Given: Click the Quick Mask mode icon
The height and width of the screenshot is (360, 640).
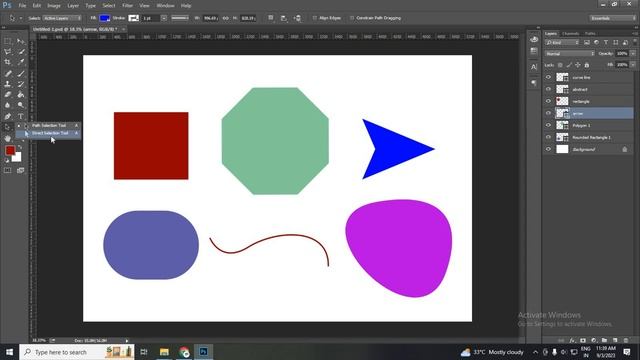Looking at the screenshot, I should point(8,170).
